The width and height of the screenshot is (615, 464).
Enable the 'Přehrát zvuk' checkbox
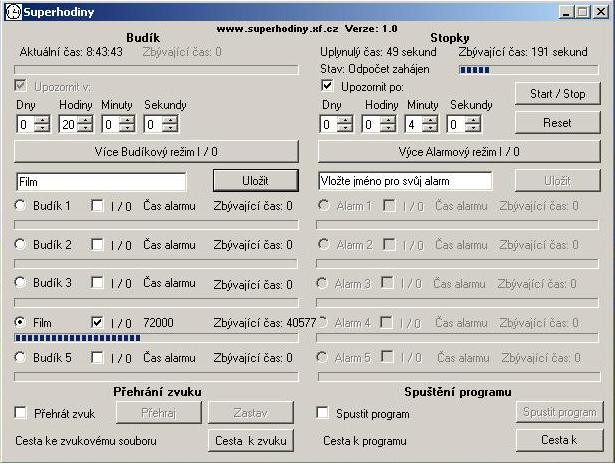[20, 413]
